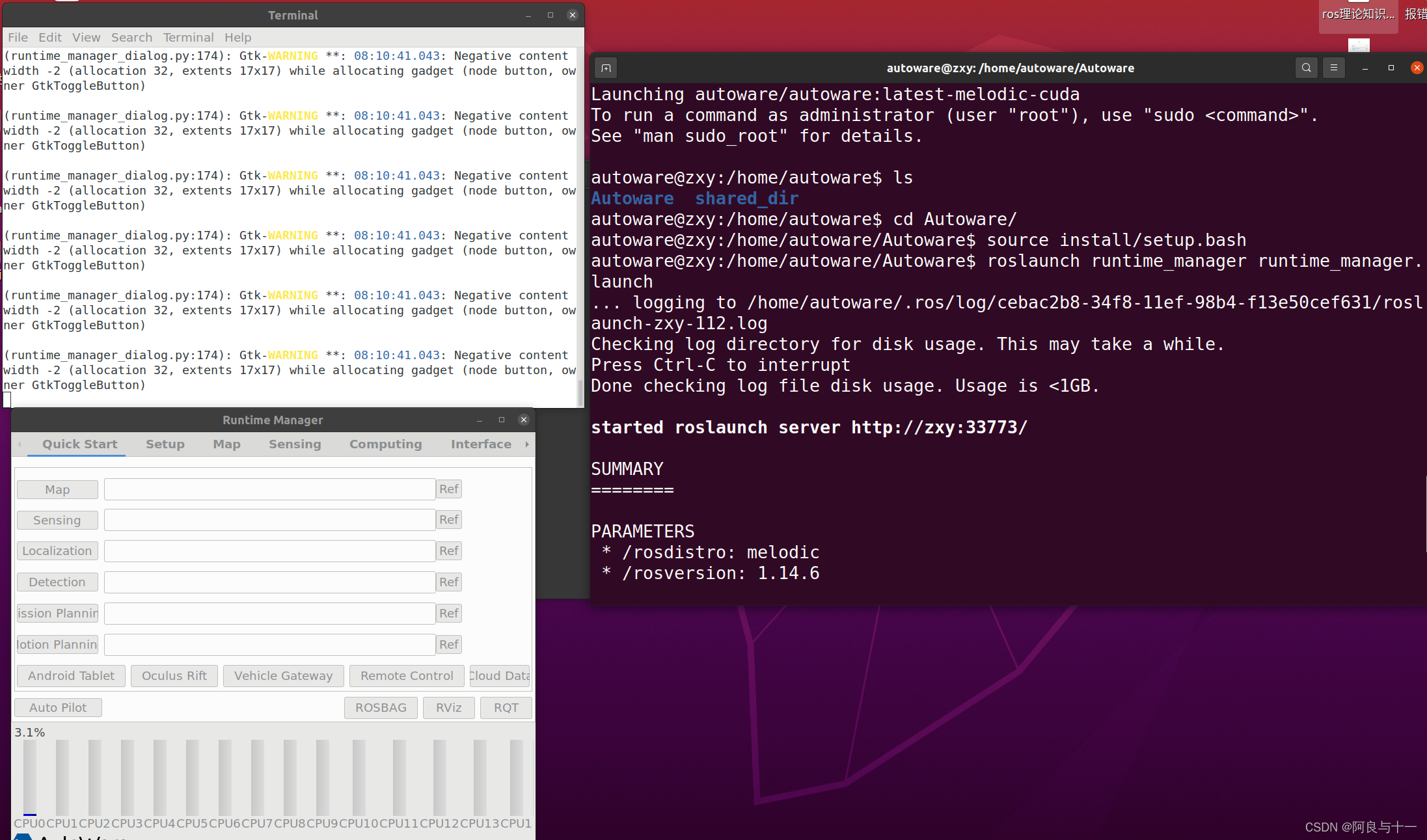Open the Autoware terminal hamburger menu
Screen dimensions: 1427x840
[x=1333, y=68]
